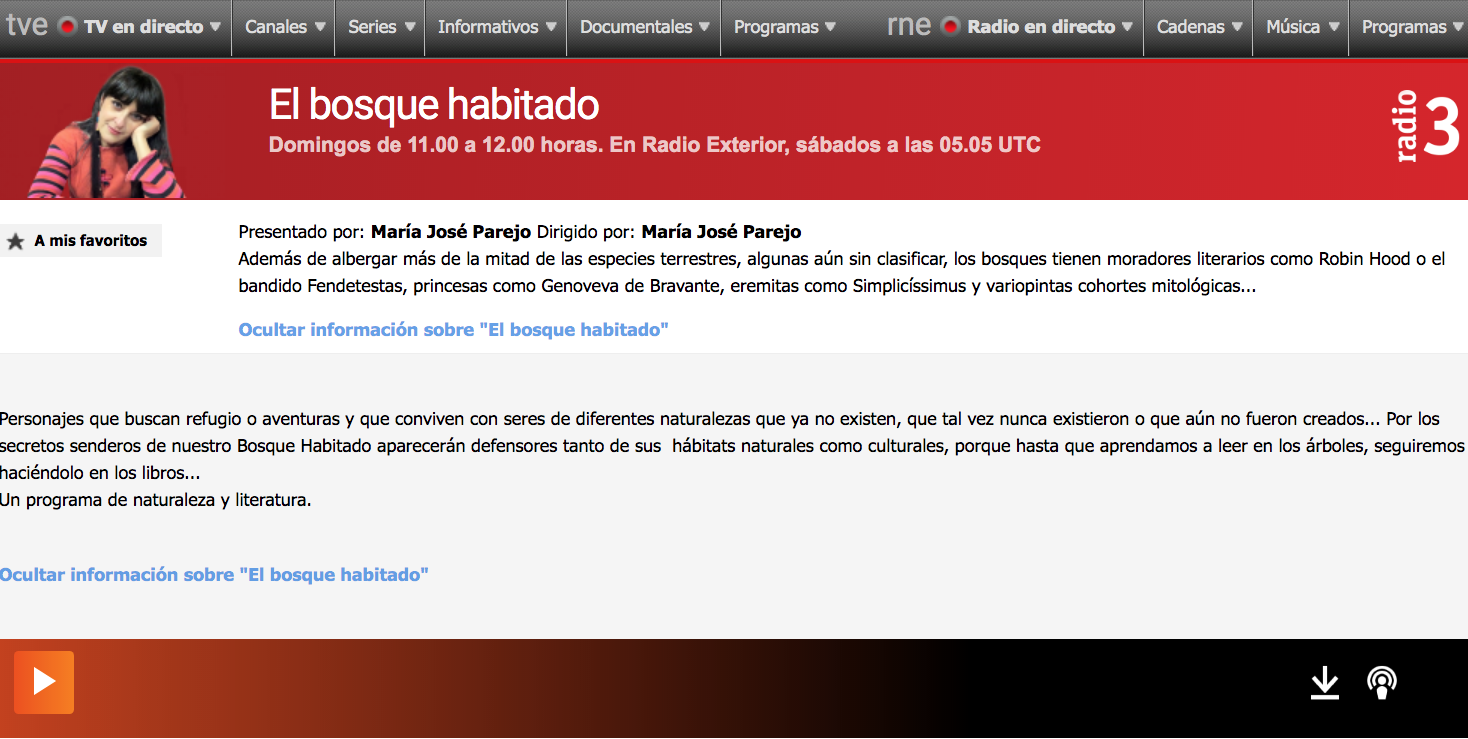
Task: Open the Documentales menu
Action: click(x=644, y=27)
